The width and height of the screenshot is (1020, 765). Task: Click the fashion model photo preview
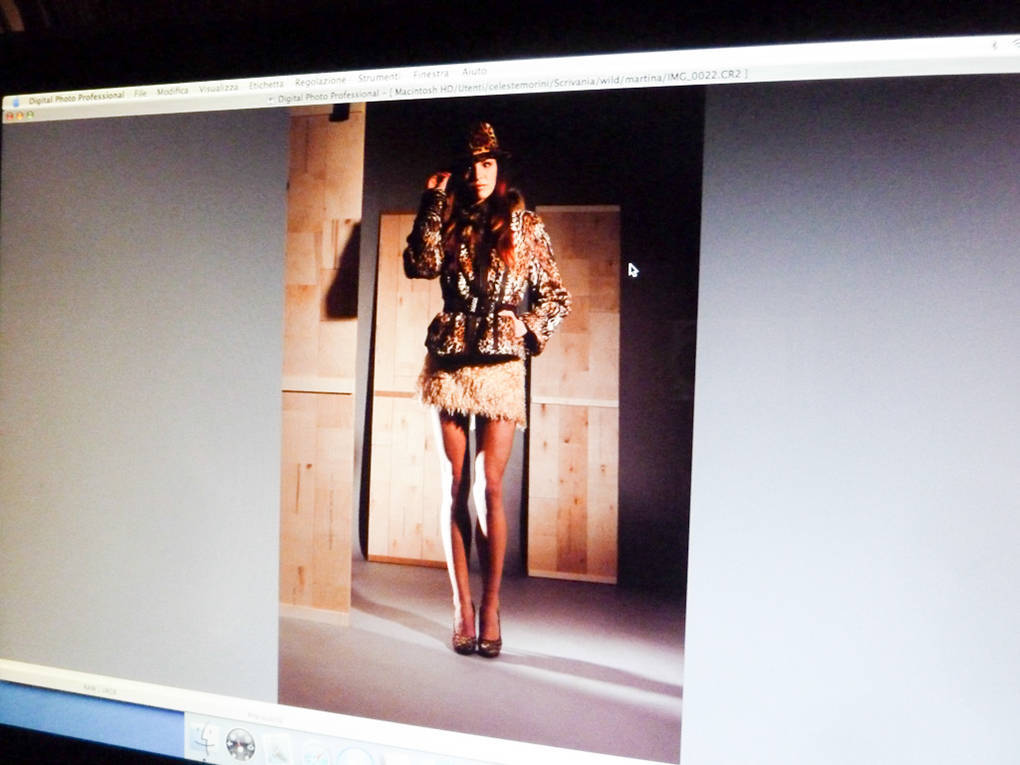pos(480,400)
